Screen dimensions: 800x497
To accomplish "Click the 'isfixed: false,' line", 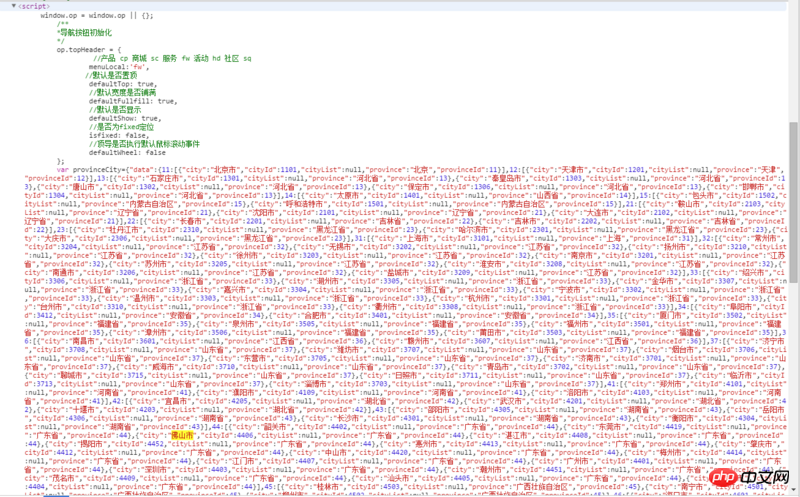I will [118, 135].
